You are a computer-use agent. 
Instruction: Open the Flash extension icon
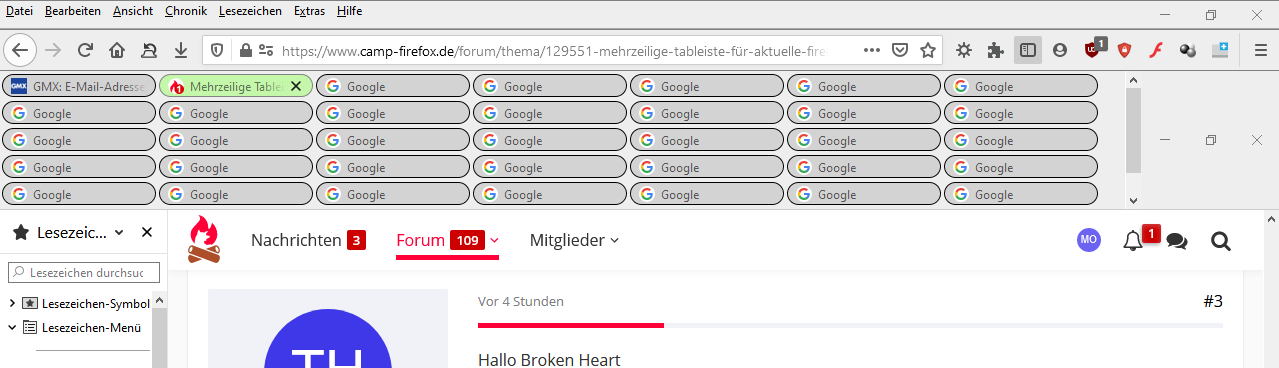coord(1153,50)
